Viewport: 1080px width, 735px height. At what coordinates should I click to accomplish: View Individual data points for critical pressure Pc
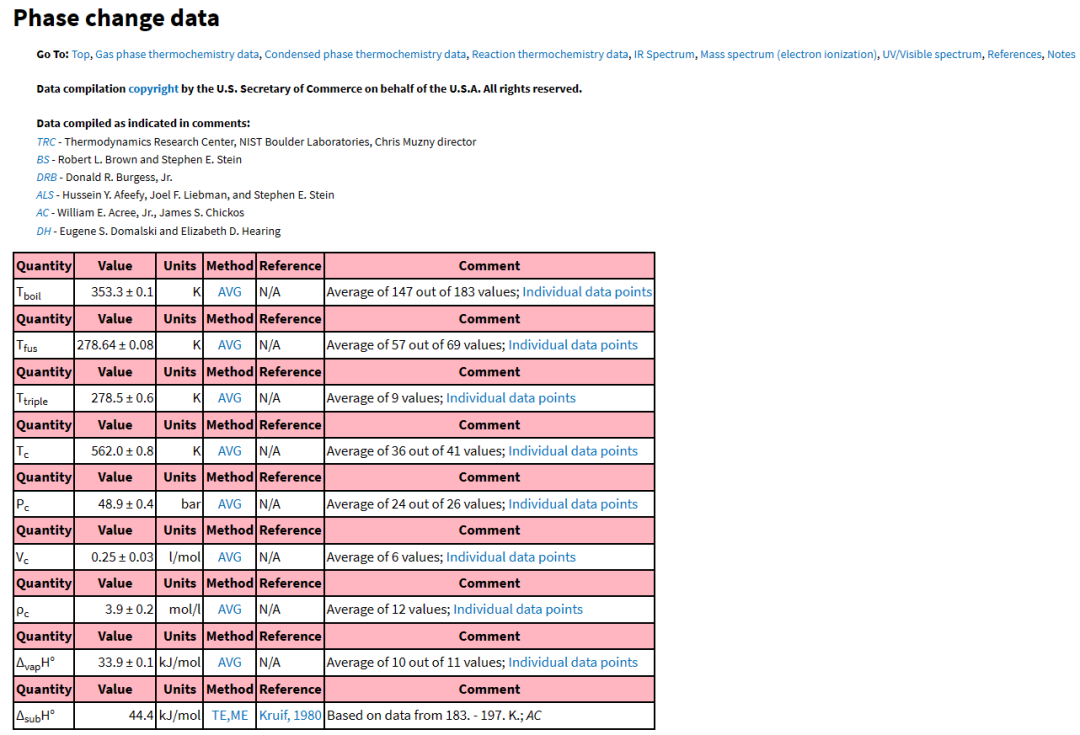point(573,503)
